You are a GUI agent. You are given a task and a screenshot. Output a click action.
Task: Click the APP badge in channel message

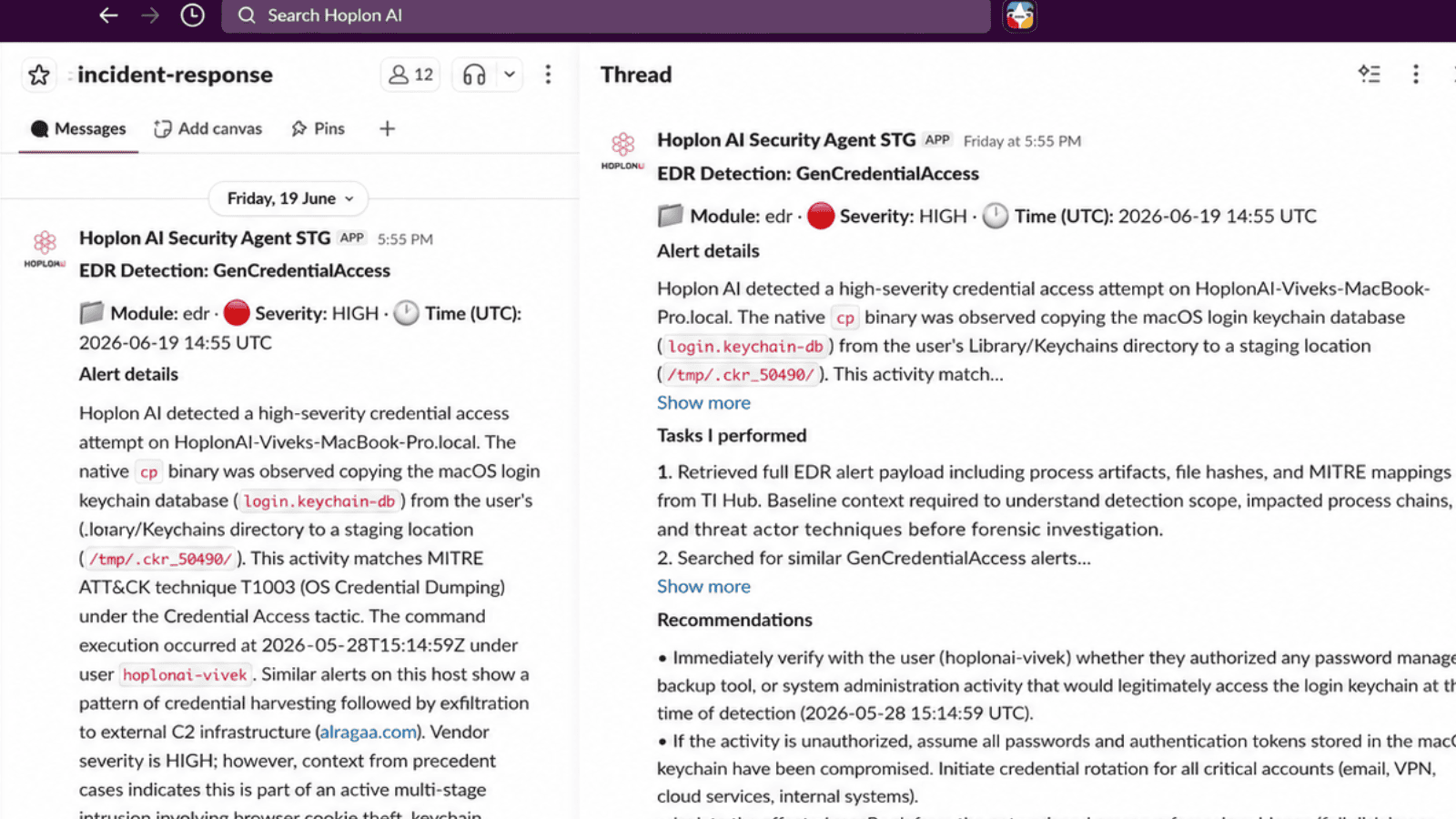pos(351,238)
